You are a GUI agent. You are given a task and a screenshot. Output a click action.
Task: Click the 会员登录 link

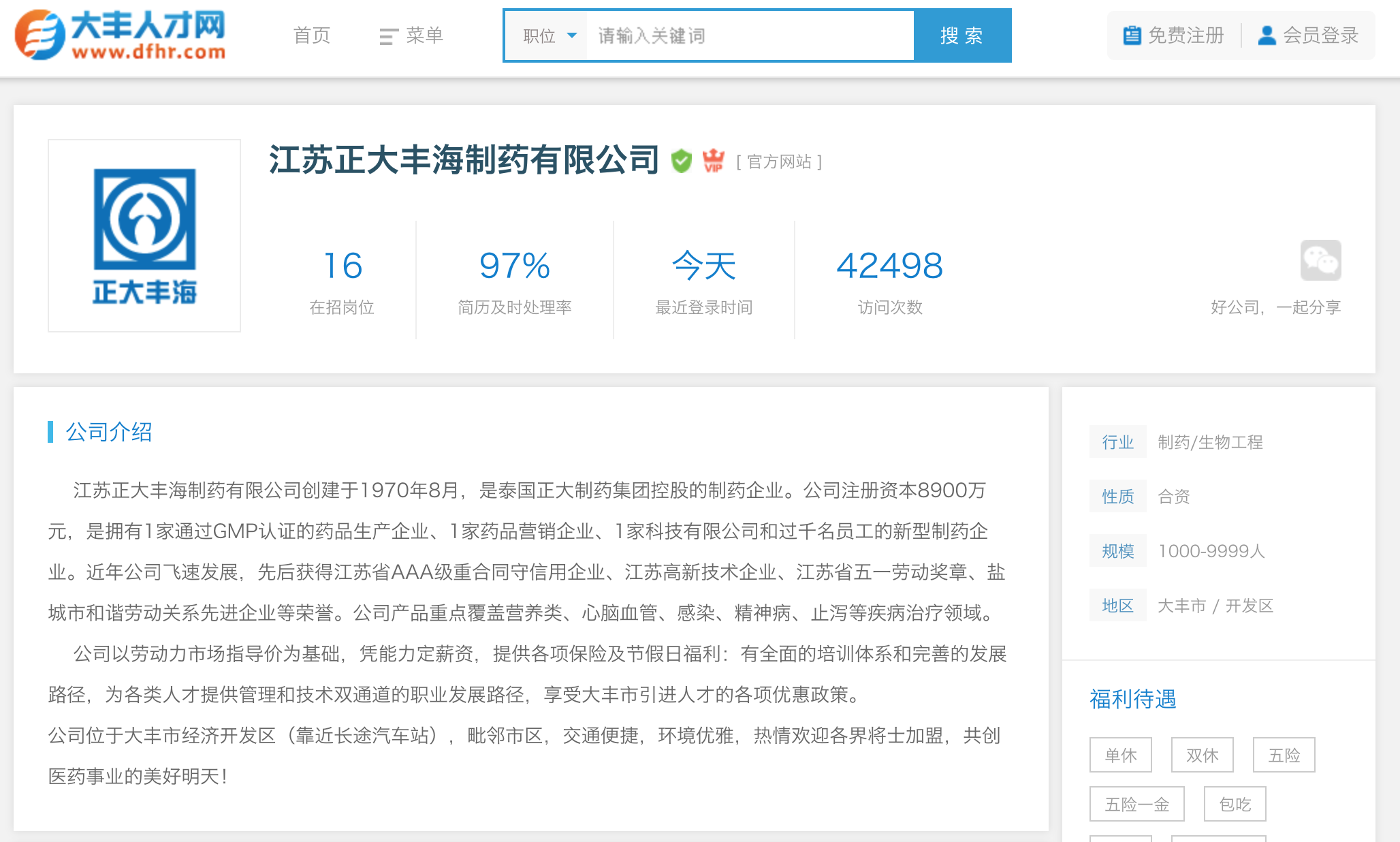coord(1321,35)
